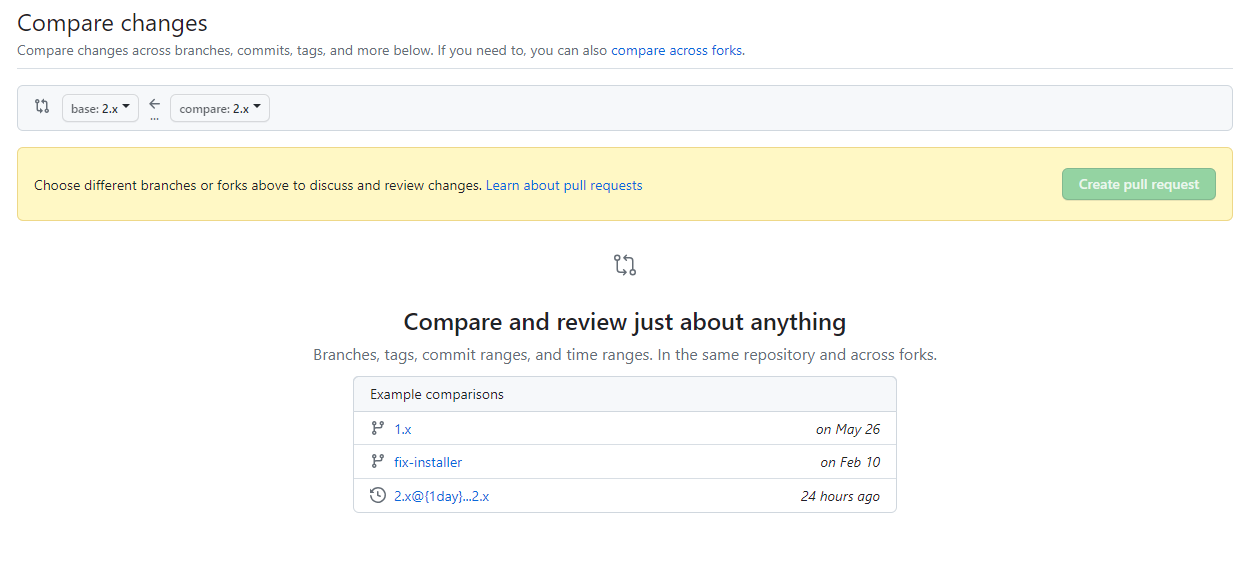This screenshot has height=583, width=1248.
Task: Click the branch icon beside fix-installer
Action: [x=377, y=461]
